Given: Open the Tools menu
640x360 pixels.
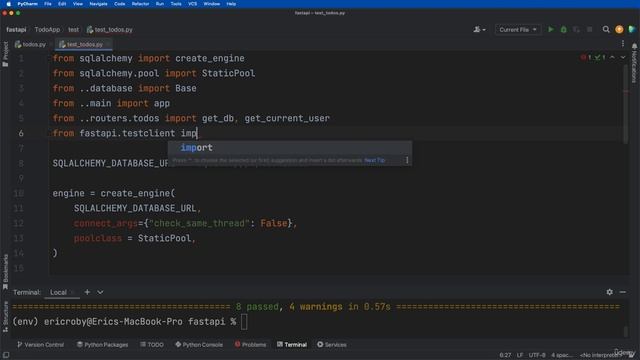Looking at the screenshot, I should tap(176, 4).
